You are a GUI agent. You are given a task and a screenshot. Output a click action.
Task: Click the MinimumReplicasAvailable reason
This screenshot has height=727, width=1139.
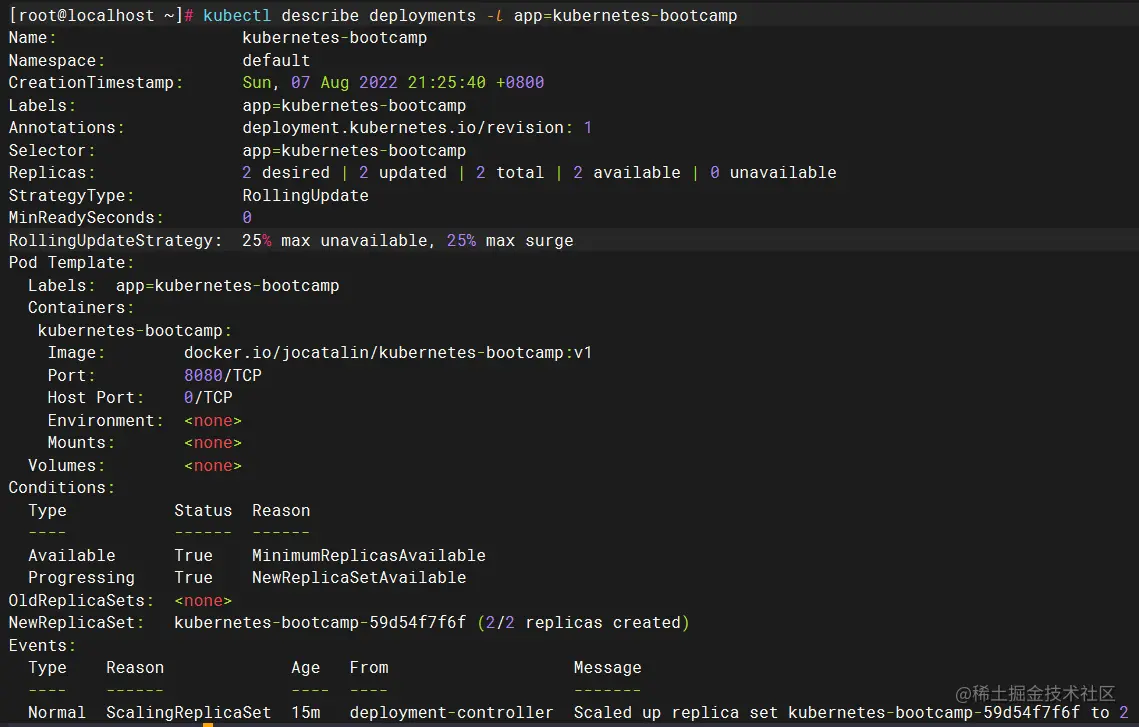coord(368,556)
